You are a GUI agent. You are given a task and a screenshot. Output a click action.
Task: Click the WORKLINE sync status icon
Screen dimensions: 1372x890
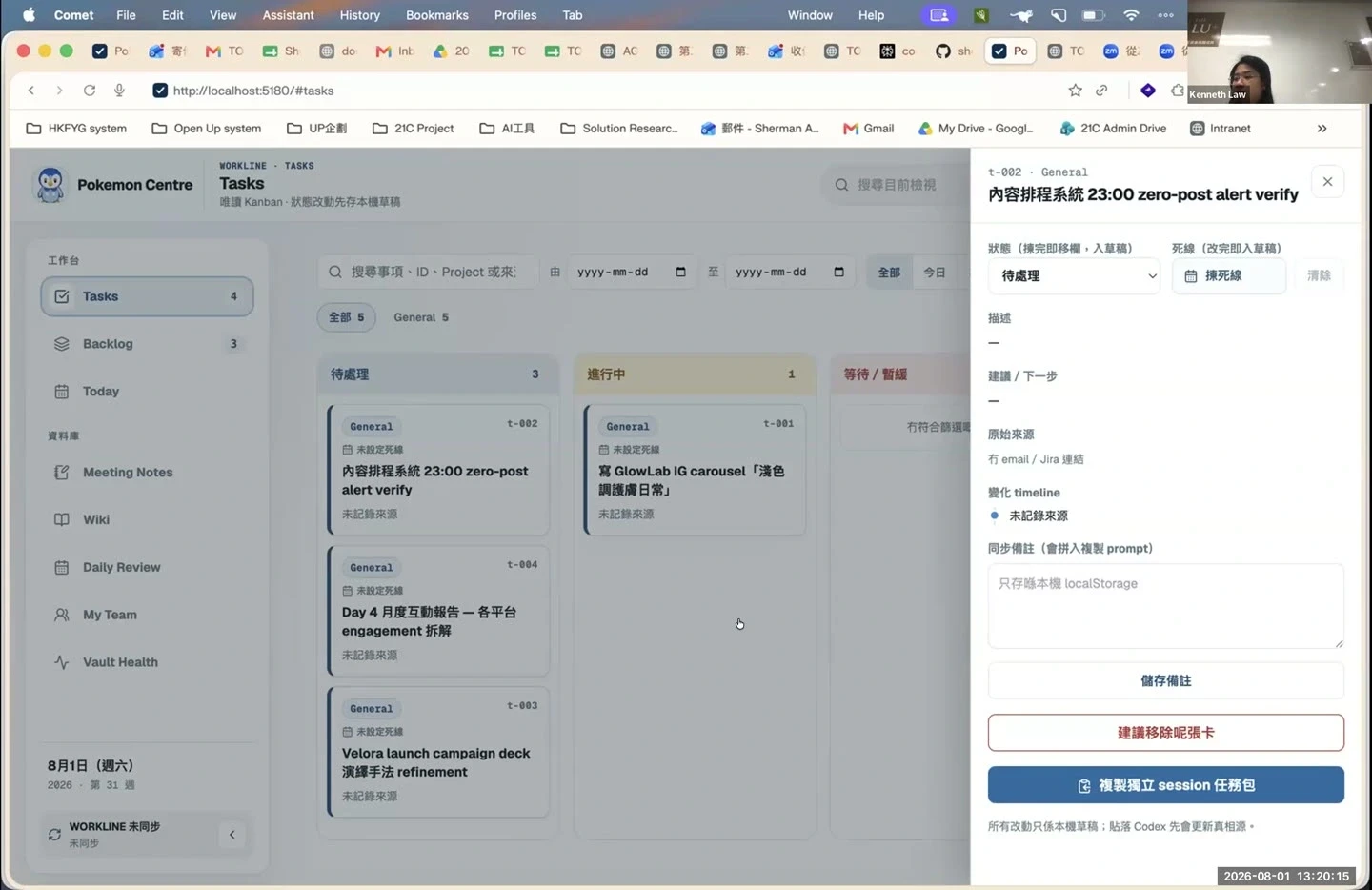pos(55,835)
